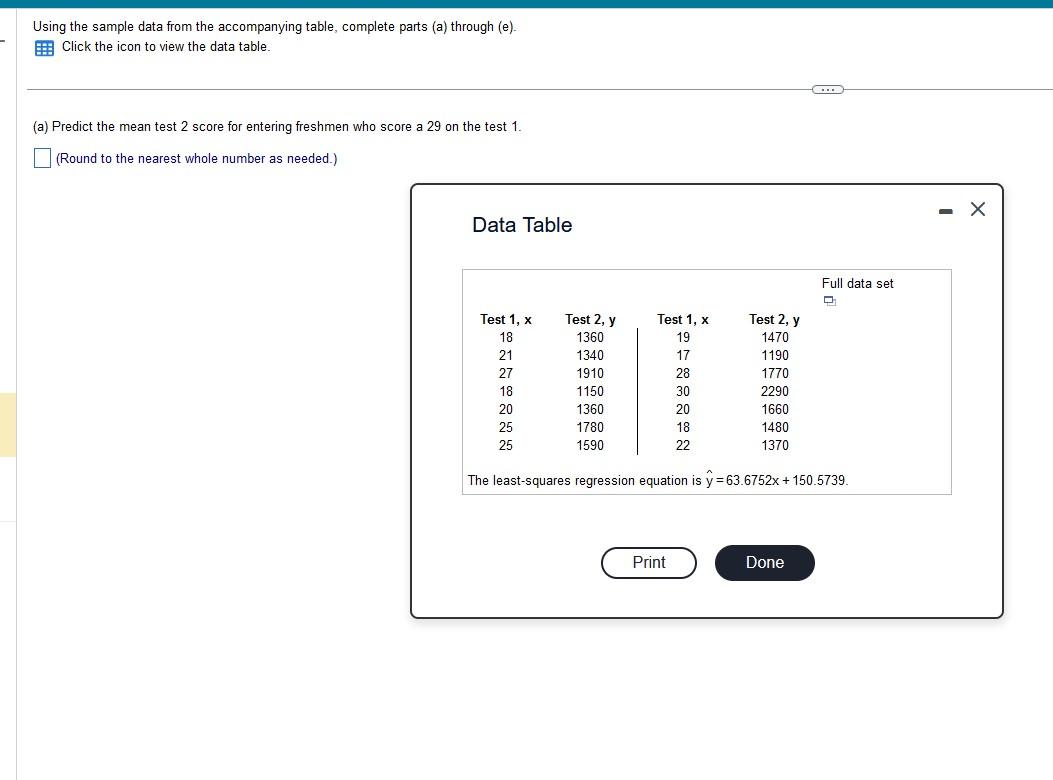
Task: Select the Test 1, x column header
Action: click(505, 319)
